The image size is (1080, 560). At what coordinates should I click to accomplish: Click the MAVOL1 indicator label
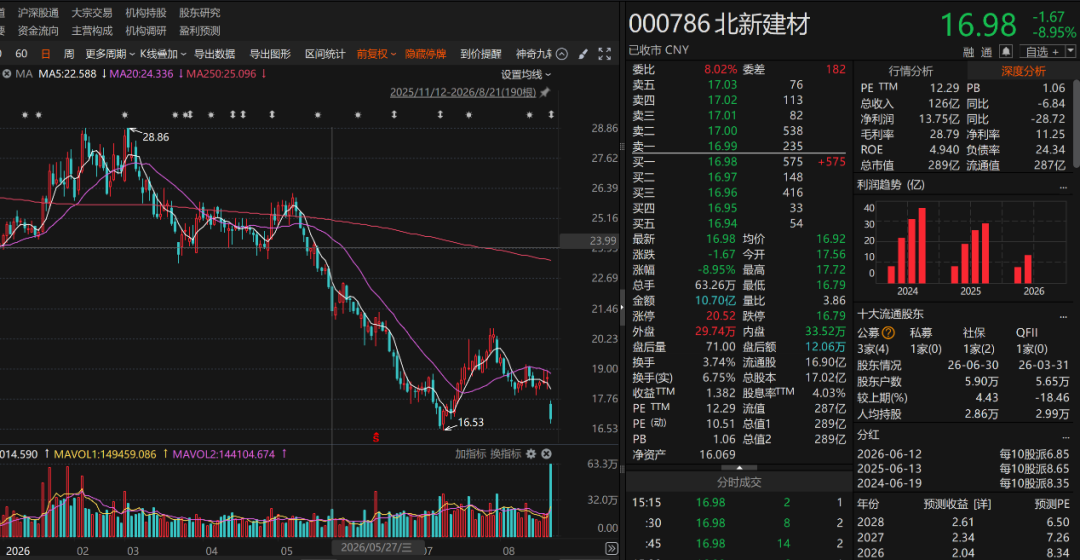tap(105, 454)
